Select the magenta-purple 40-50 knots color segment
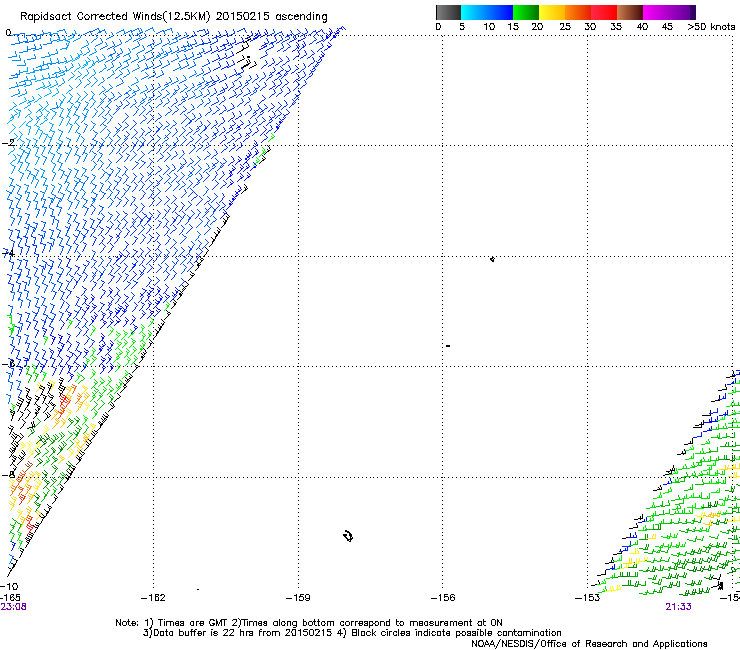This screenshot has height=650, width=740. pyautogui.click(x=669, y=12)
